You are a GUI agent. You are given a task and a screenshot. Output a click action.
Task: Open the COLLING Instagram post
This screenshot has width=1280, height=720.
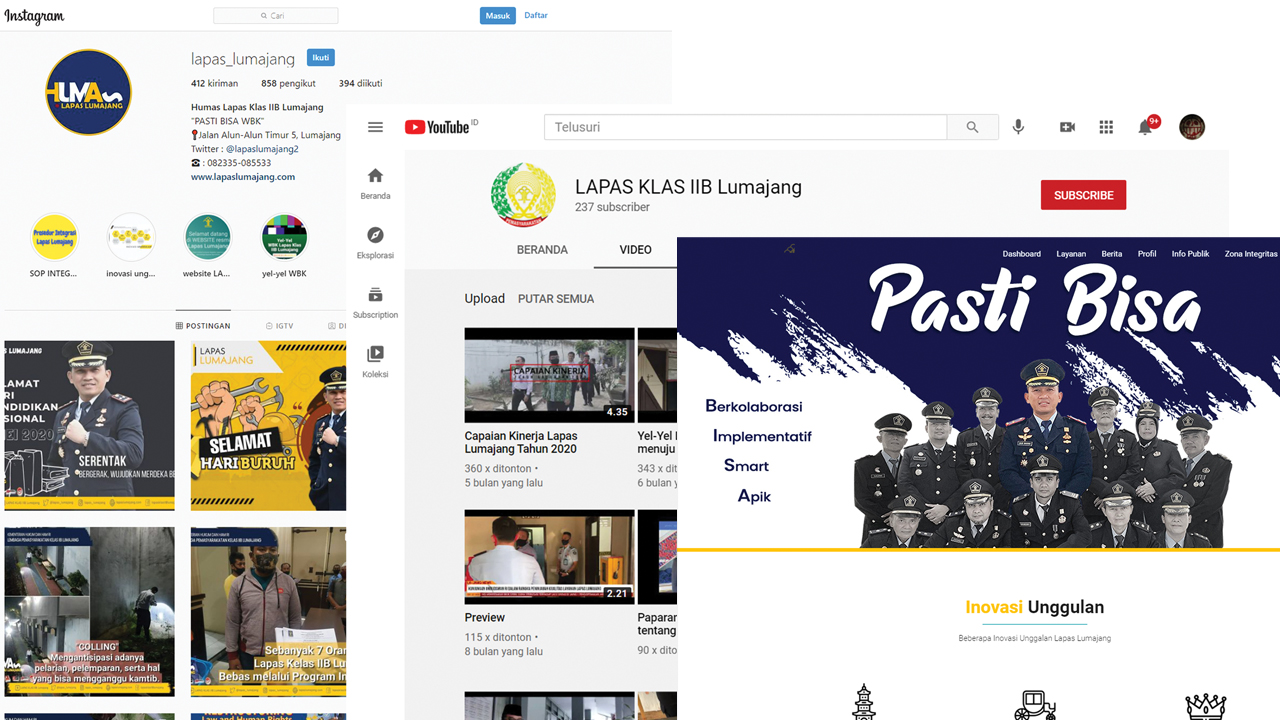click(89, 612)
